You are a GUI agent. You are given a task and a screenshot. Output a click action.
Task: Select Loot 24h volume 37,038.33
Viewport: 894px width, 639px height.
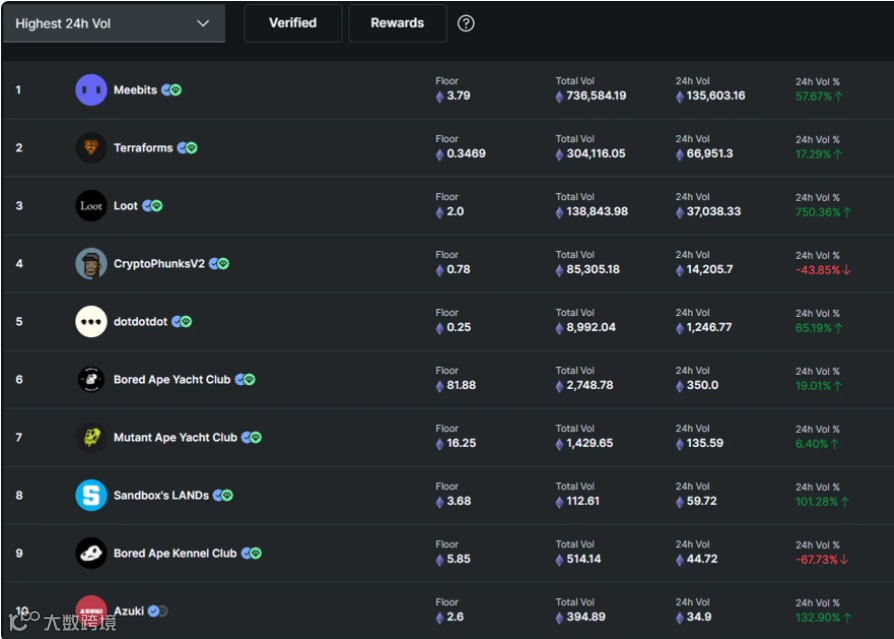tap(714, 211)
